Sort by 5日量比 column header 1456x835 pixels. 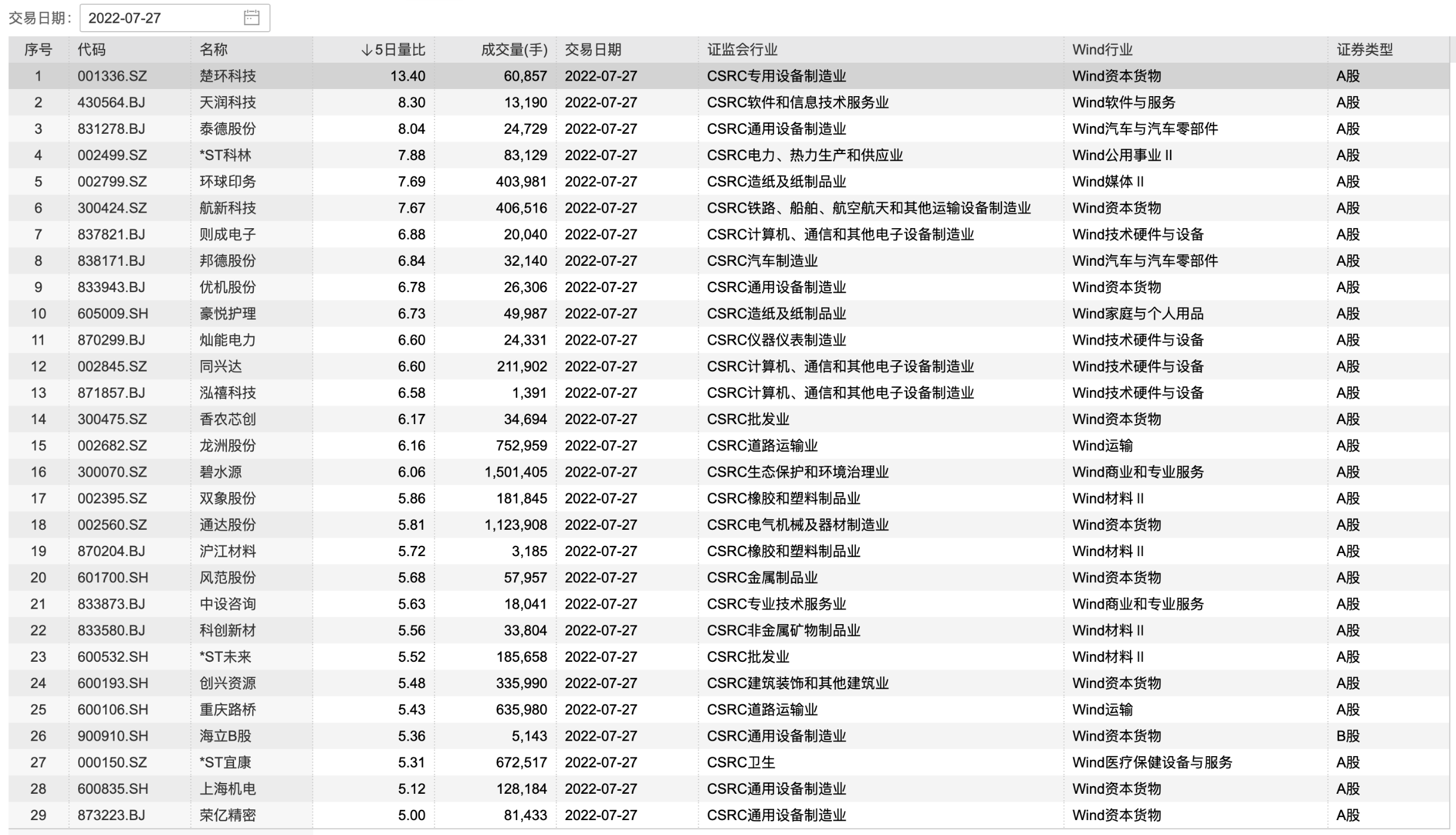point(393,50)
